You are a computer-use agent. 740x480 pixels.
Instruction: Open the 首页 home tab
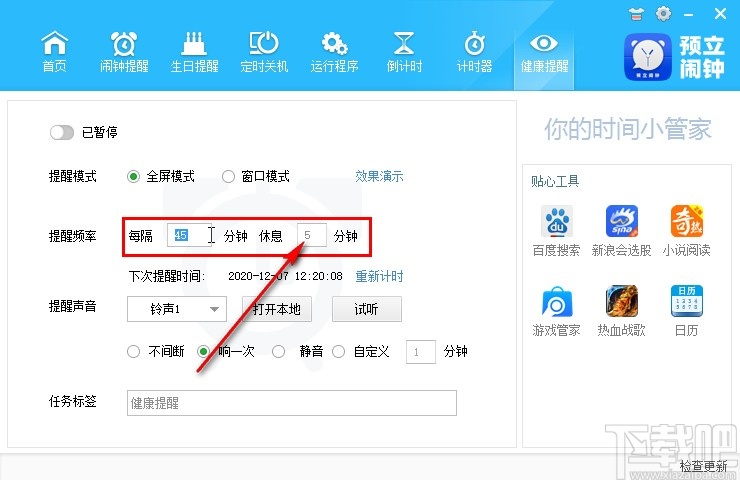[x=55, y=52]
